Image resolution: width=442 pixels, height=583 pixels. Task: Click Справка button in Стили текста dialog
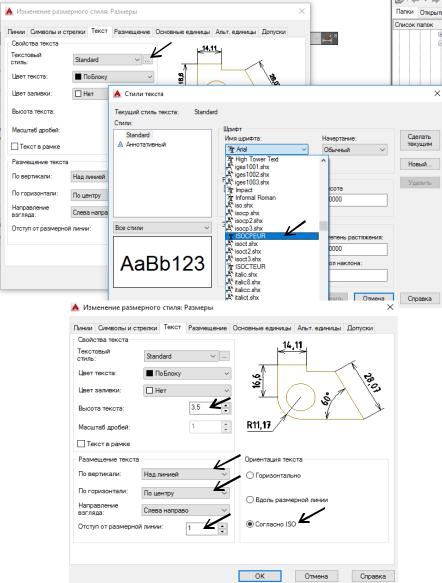(x=420, y=299)
